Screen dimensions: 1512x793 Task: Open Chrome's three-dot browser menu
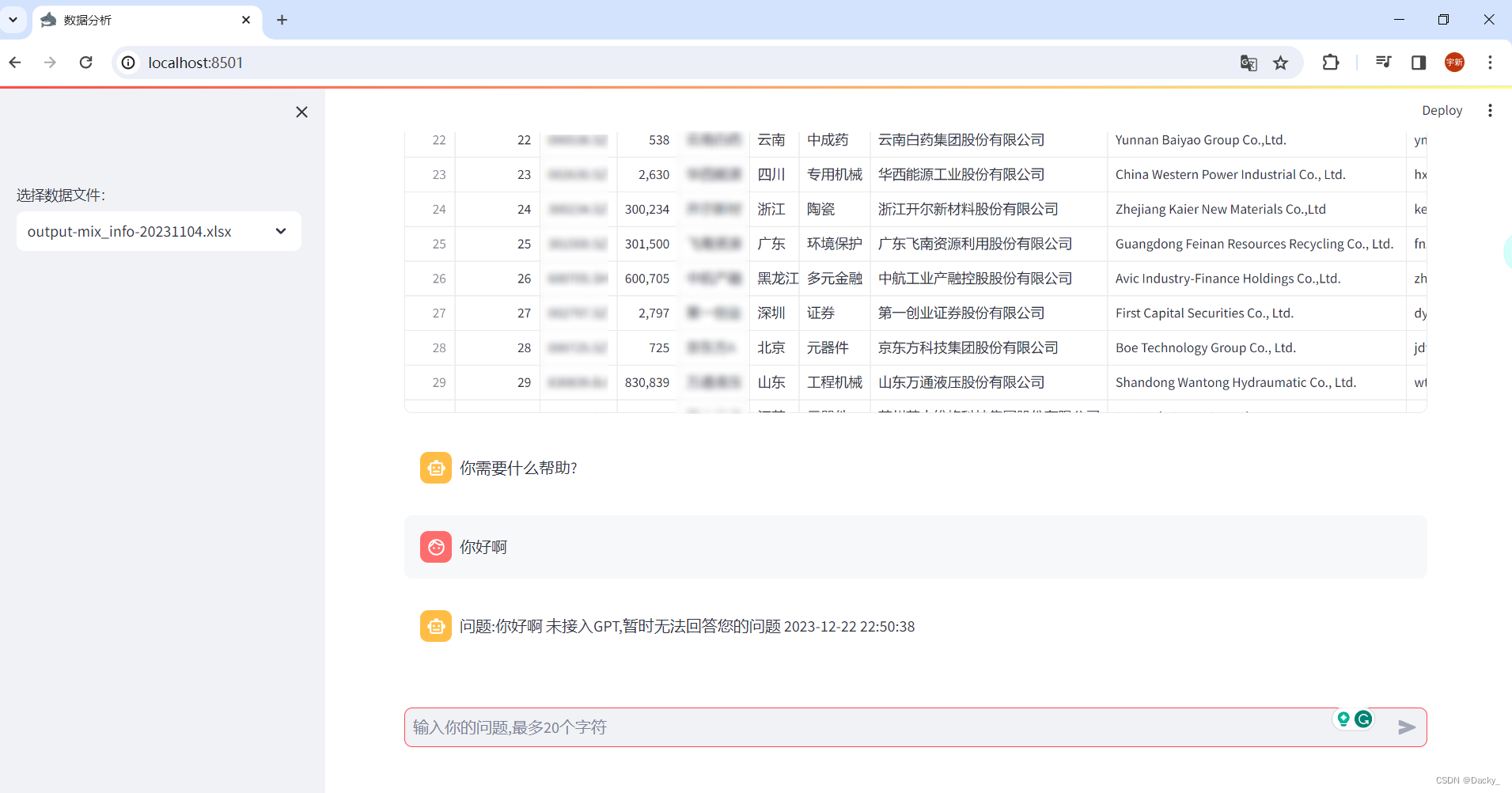coord(1491,63)
